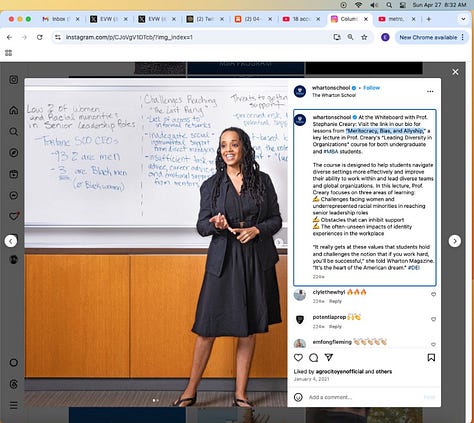This screenshot has height=423, width=474.
Task: Save the post with bookmark icon
Action: click(431, 358)
